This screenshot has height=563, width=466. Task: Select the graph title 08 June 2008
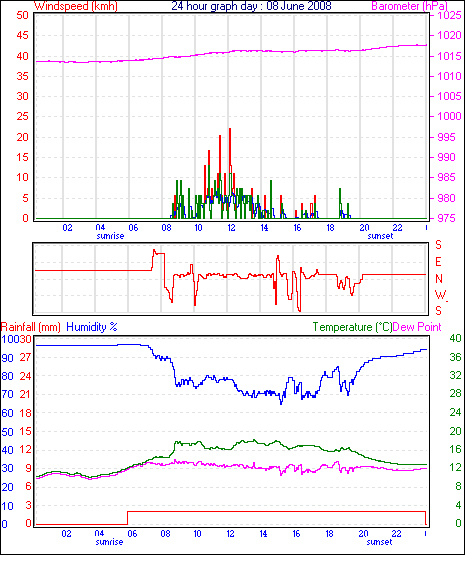pyautogui.click(x=251, y=6)
